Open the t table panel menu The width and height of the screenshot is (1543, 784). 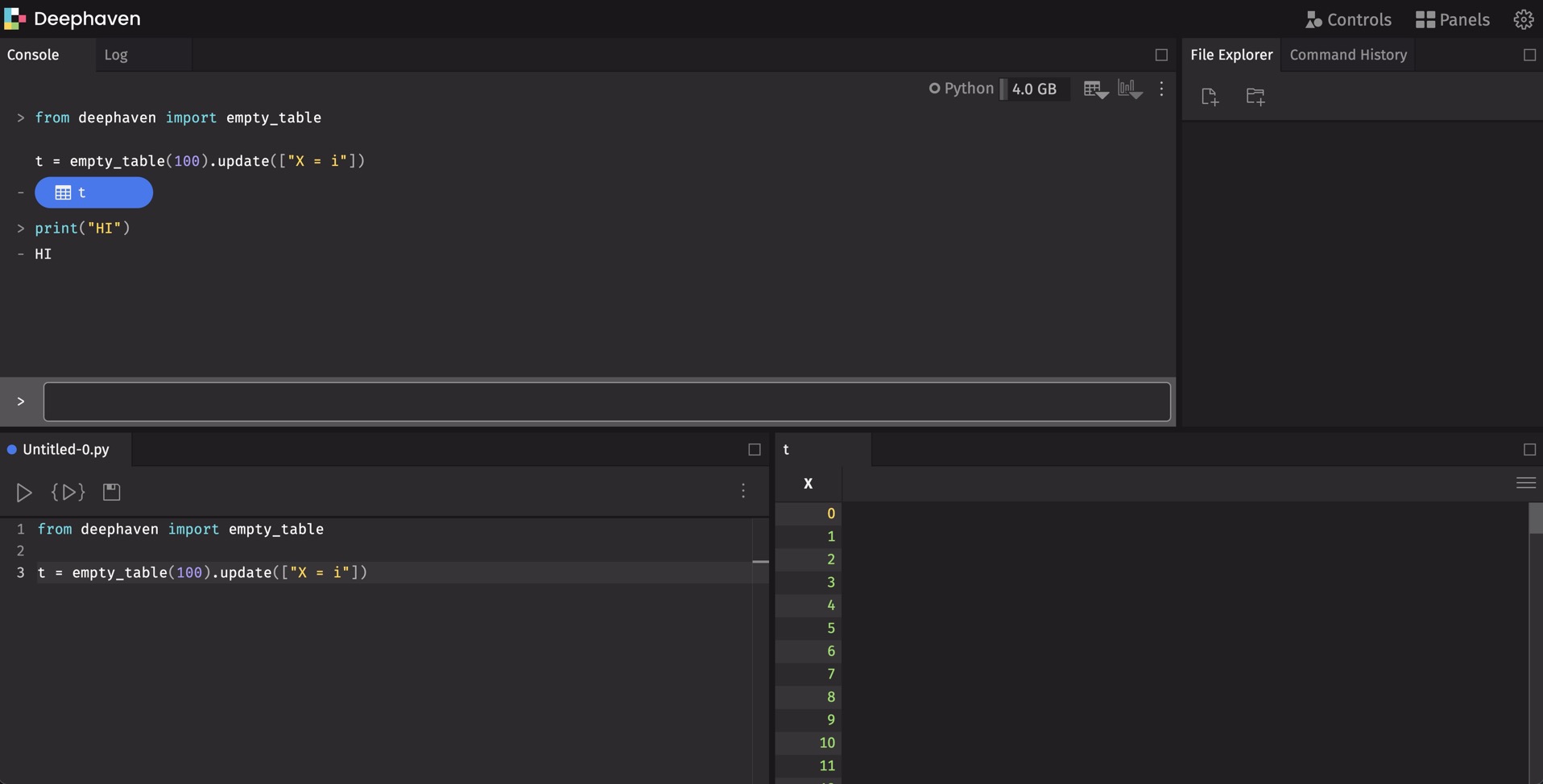click(1526, 482)
